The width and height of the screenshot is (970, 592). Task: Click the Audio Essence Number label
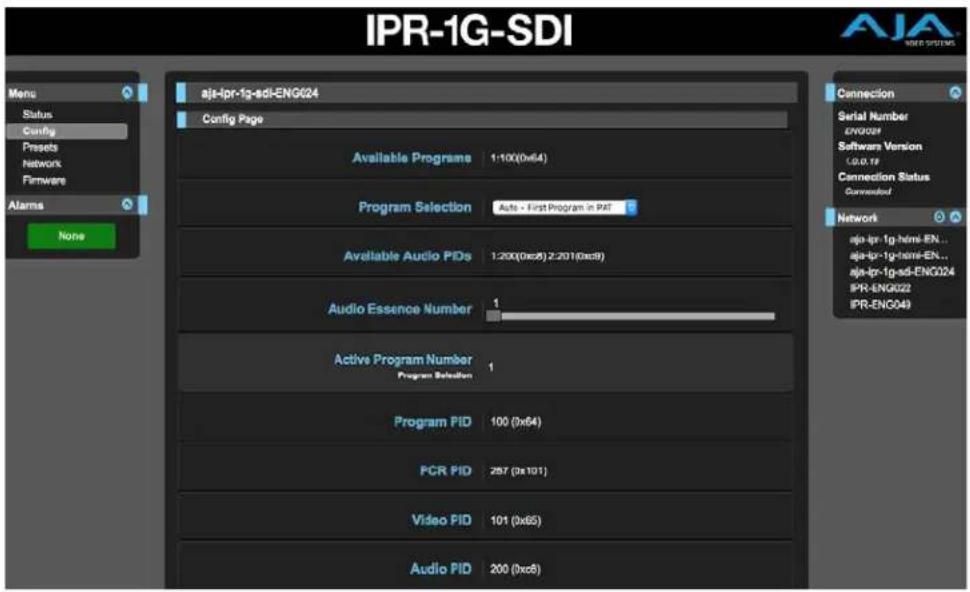coord(400,309)
